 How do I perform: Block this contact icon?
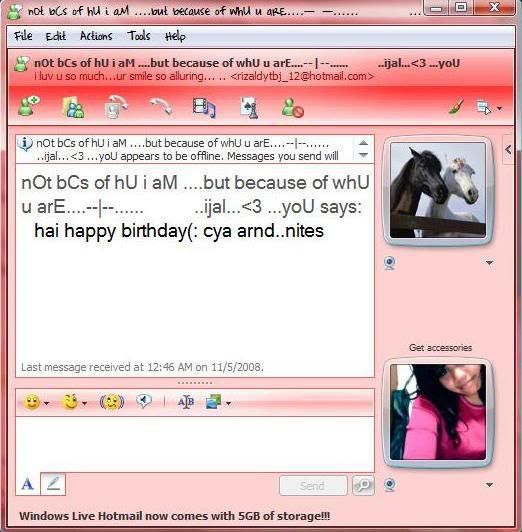click(x=293, y=108)
